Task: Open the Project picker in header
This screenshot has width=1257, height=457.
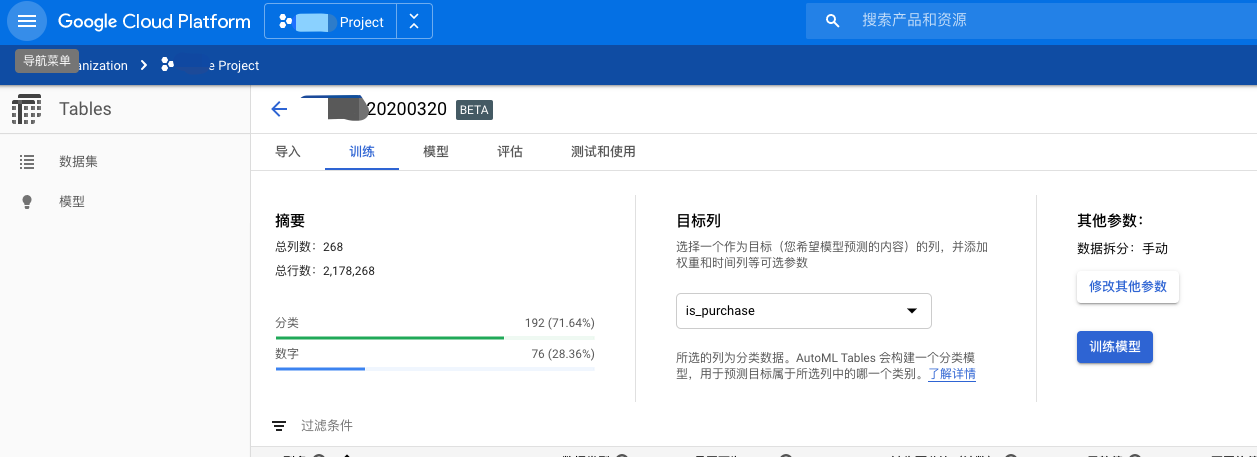Action: pos(331,21)
